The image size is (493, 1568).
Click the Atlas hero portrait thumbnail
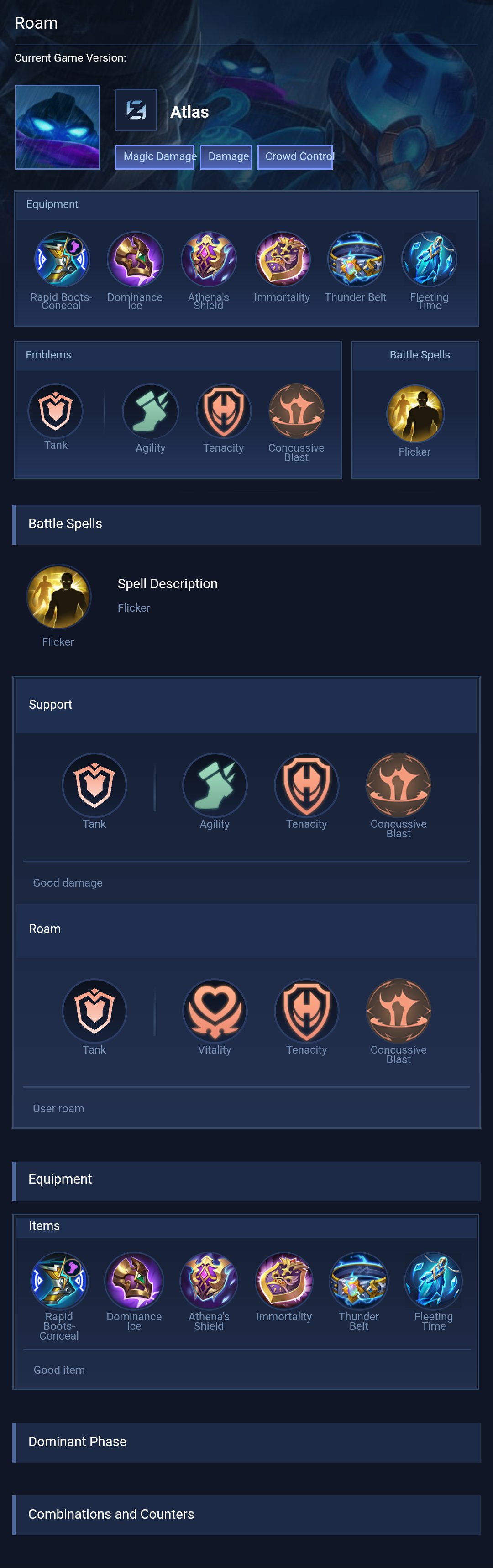(x=57, y=127)
